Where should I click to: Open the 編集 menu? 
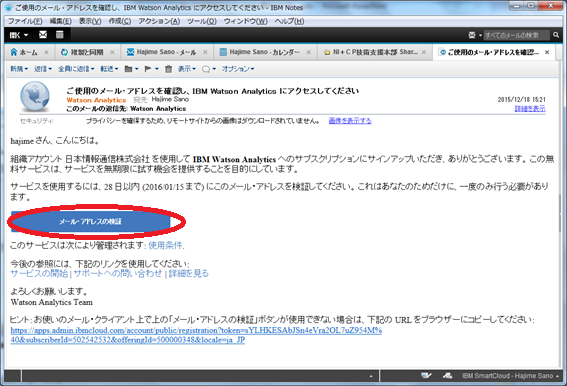pyautogui.click(x=60, y=21)
